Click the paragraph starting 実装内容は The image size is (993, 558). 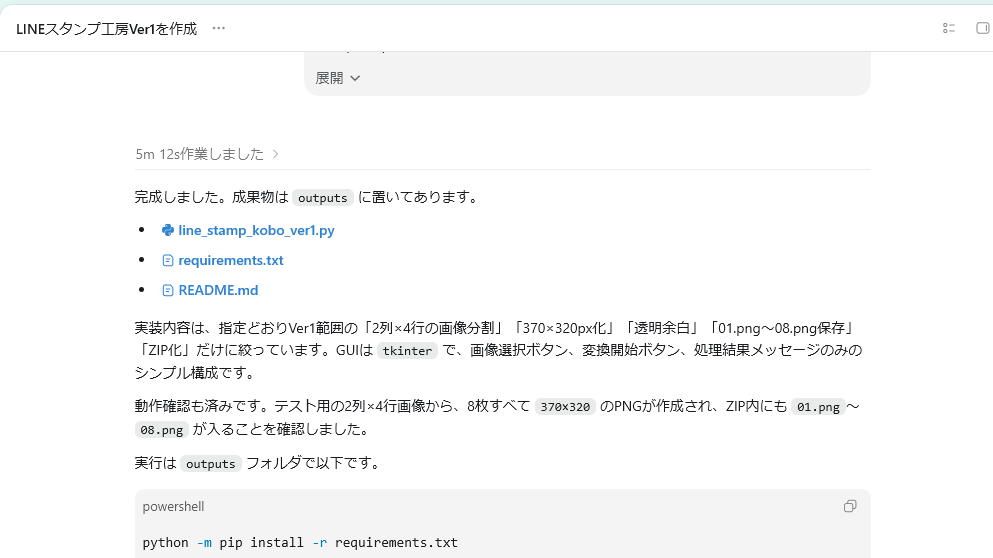point(498,350)
